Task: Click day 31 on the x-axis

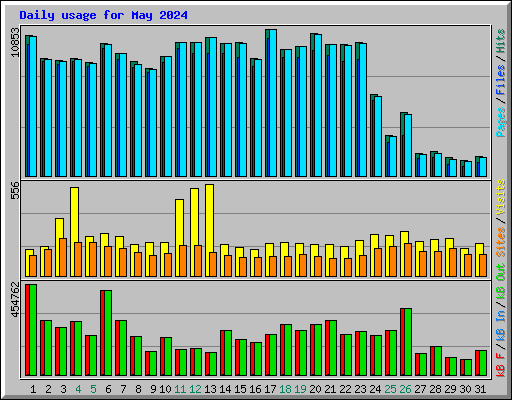Action: pos(480,389)
